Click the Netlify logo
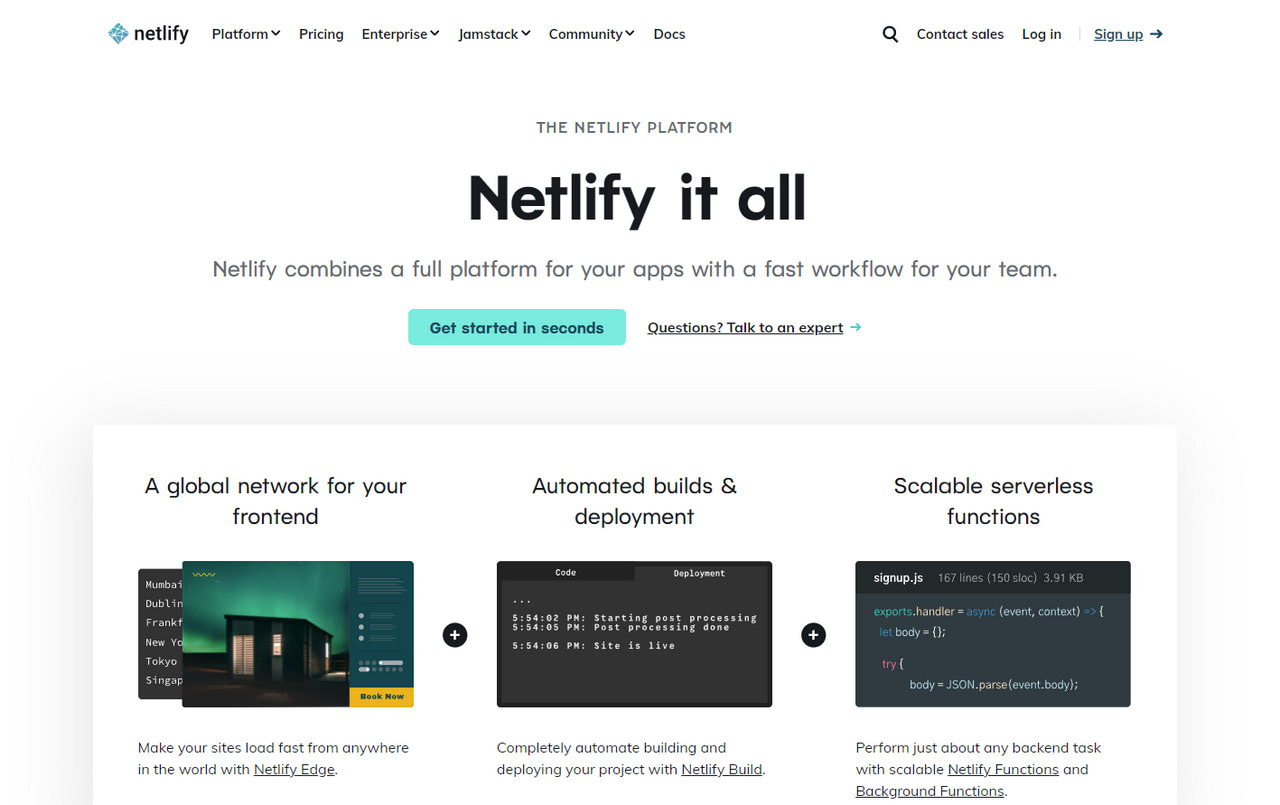Viewport: 1280px width, 805px height. click(148, 34)
